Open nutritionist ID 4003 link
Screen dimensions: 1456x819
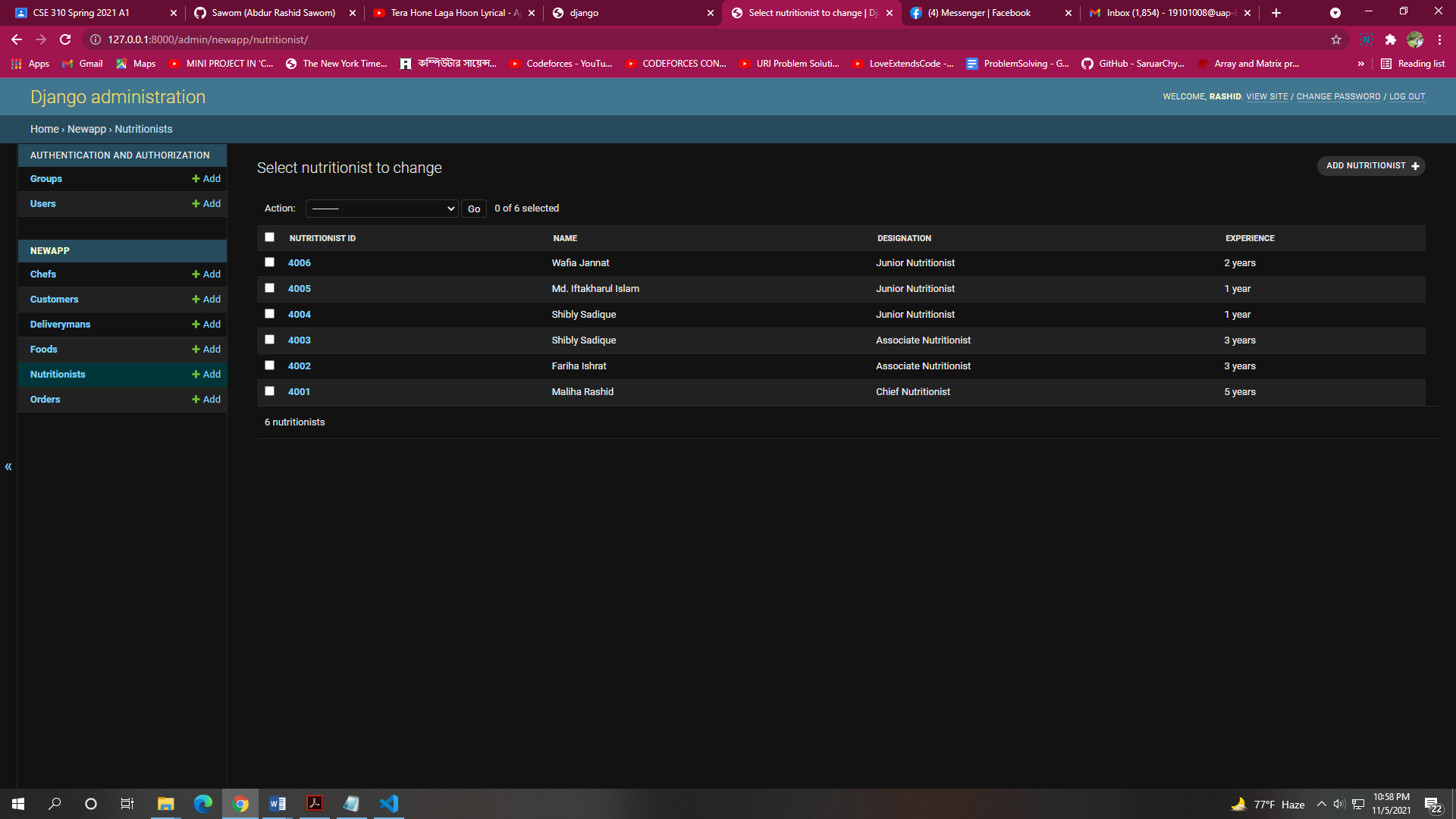click(299, 340)
